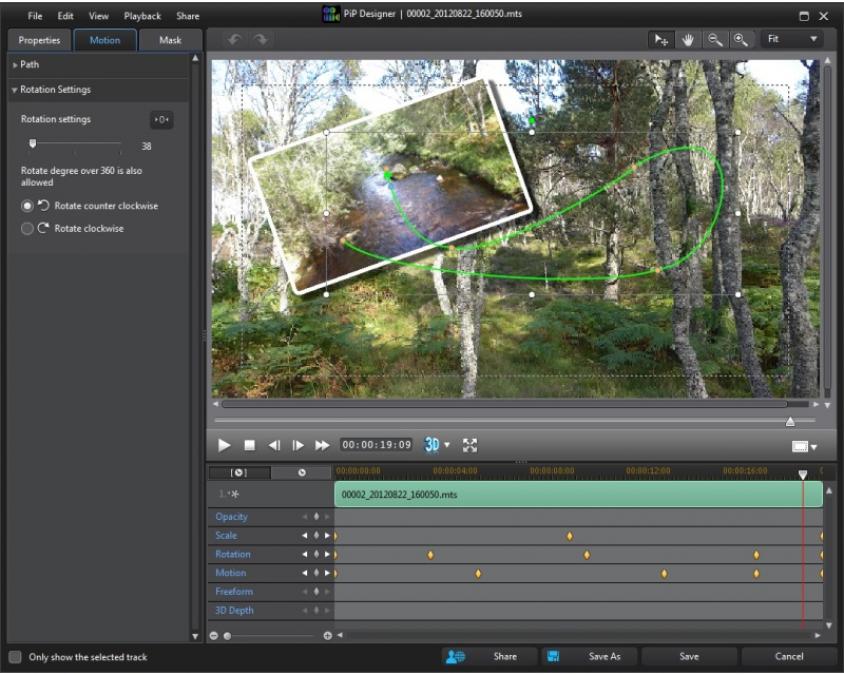Screen dimensions: 844x675
Task: Reset rotation with the keyframe reset icon
Action: click(161, 119)
